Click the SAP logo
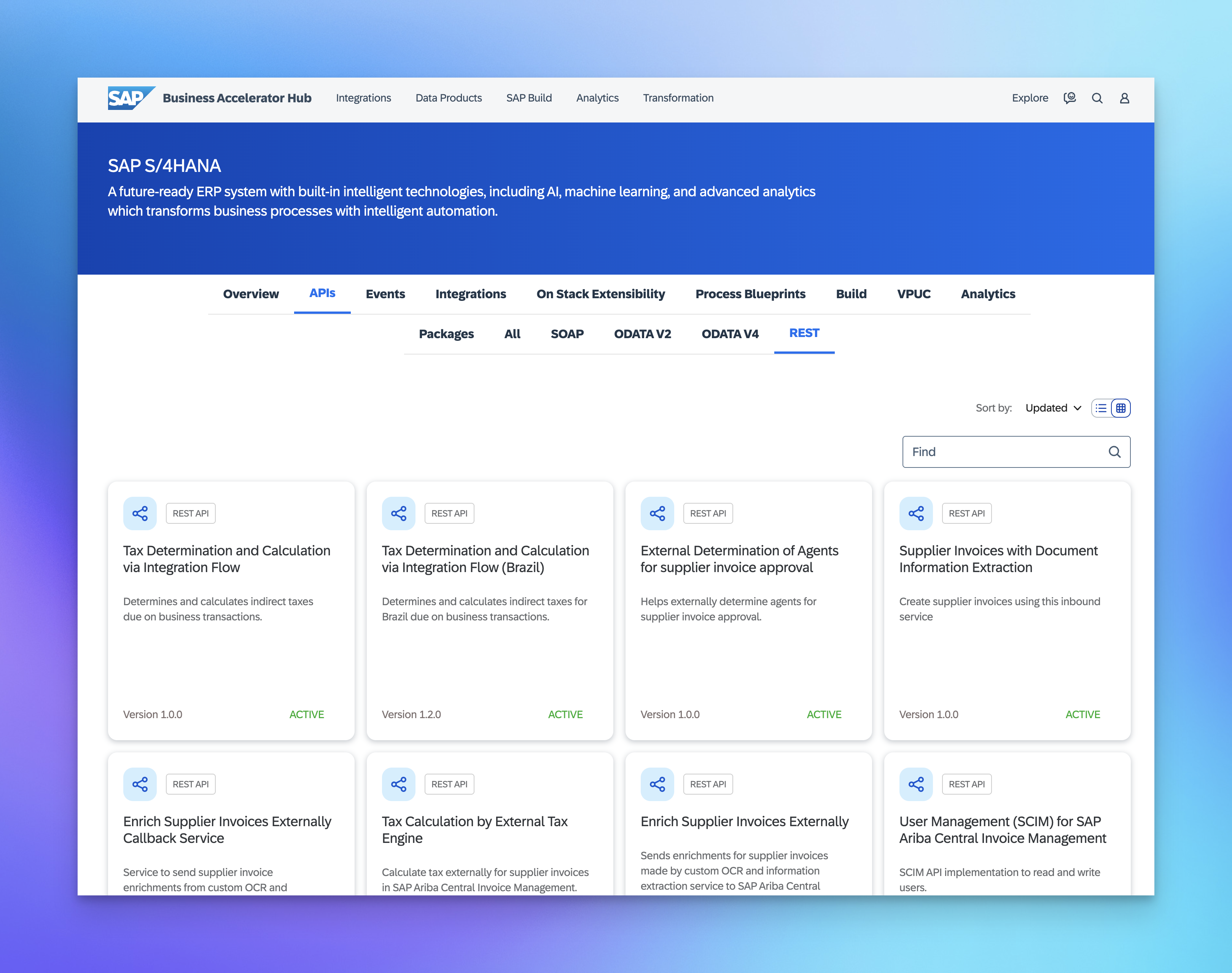 pos(131,98)
